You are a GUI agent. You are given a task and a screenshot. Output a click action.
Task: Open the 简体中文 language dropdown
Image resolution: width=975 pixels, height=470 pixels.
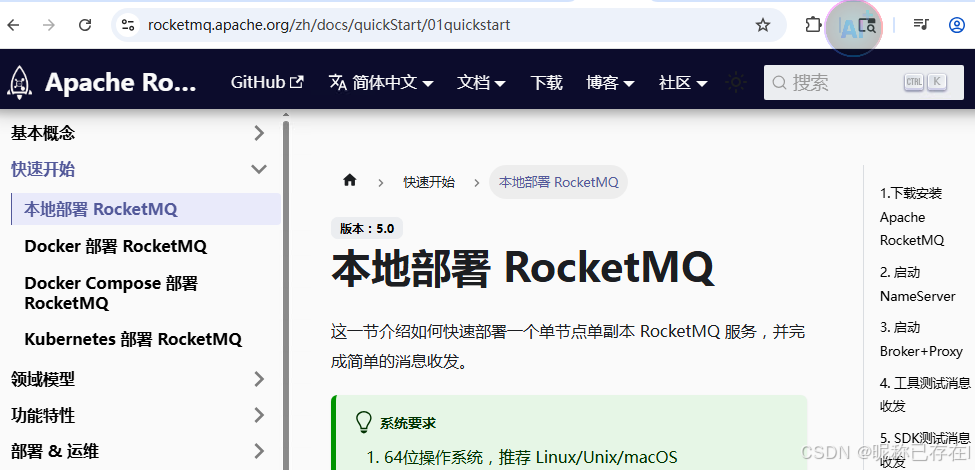[x=381, y=82]
